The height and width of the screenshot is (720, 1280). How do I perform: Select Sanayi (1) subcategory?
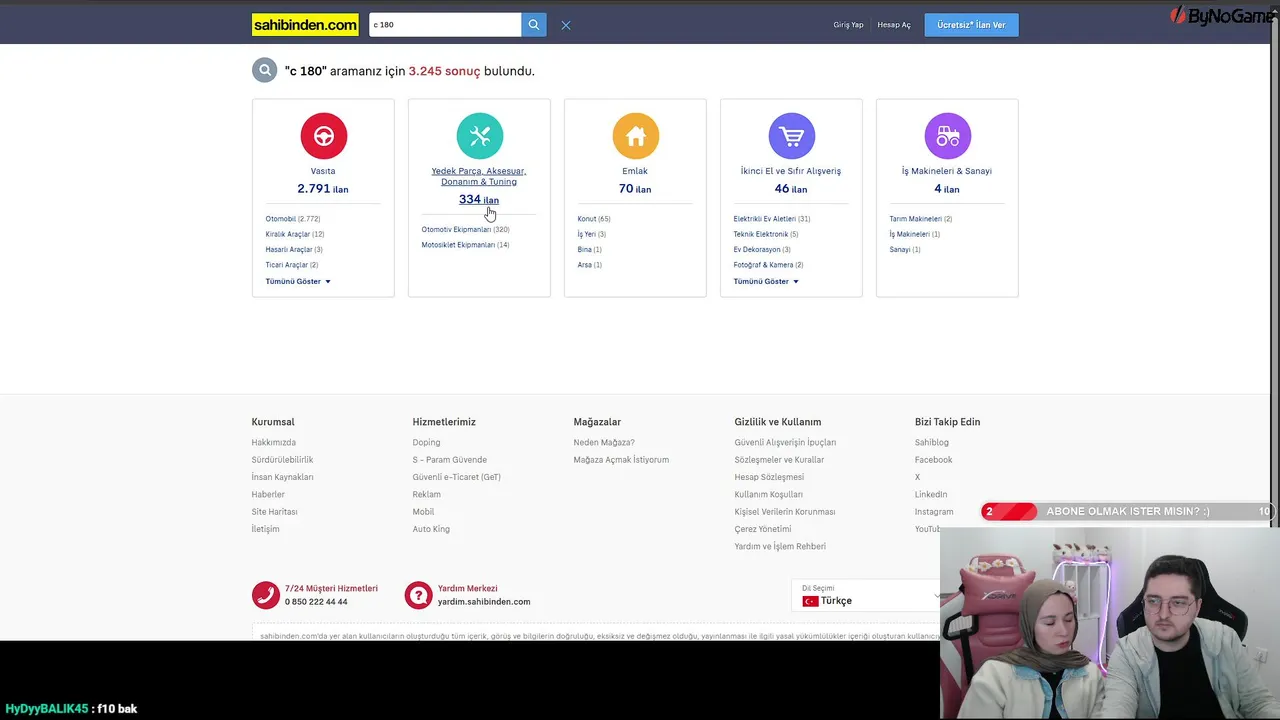905,249
